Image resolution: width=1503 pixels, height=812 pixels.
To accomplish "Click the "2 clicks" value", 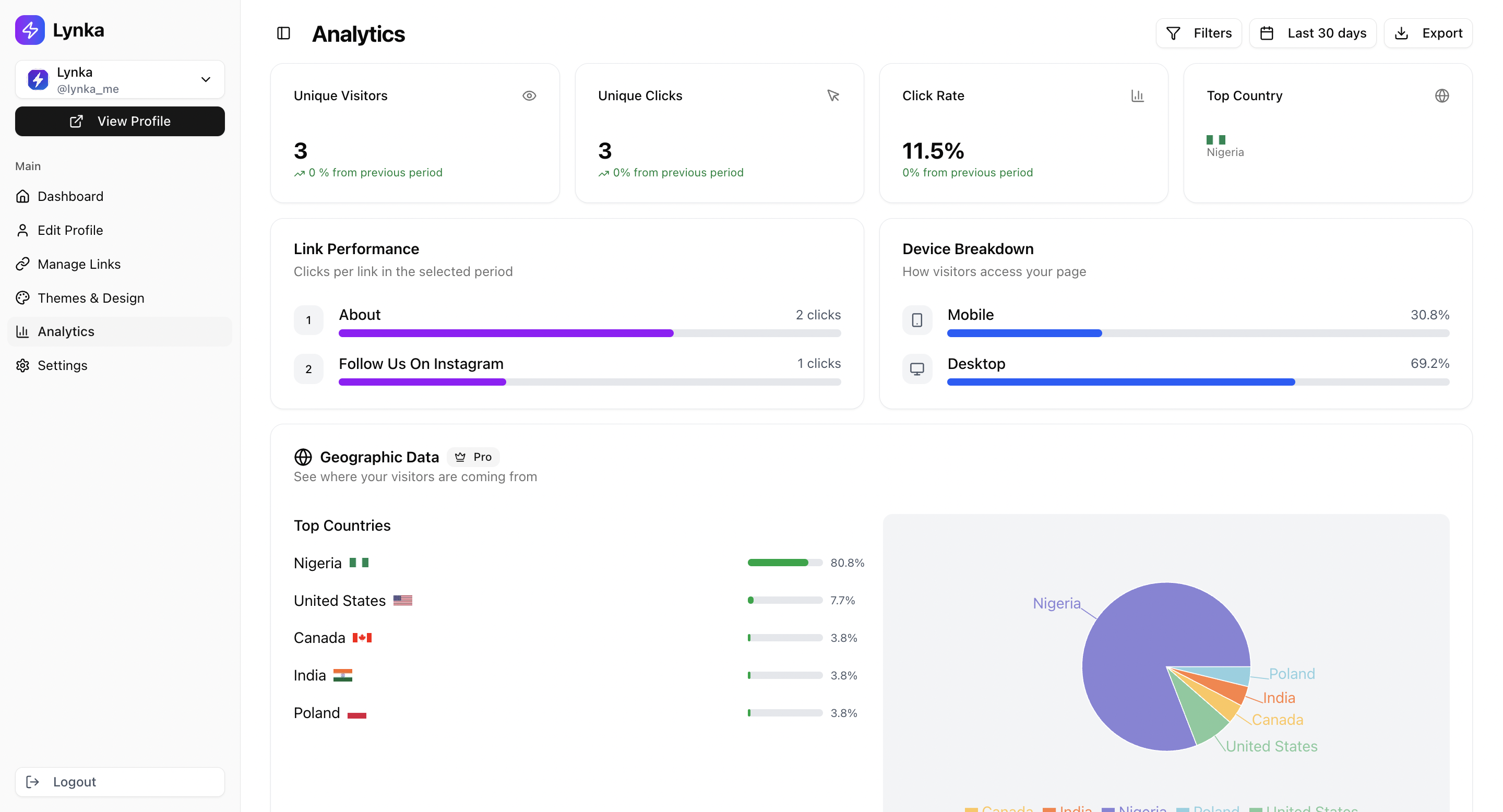I will tap(818, 315).
